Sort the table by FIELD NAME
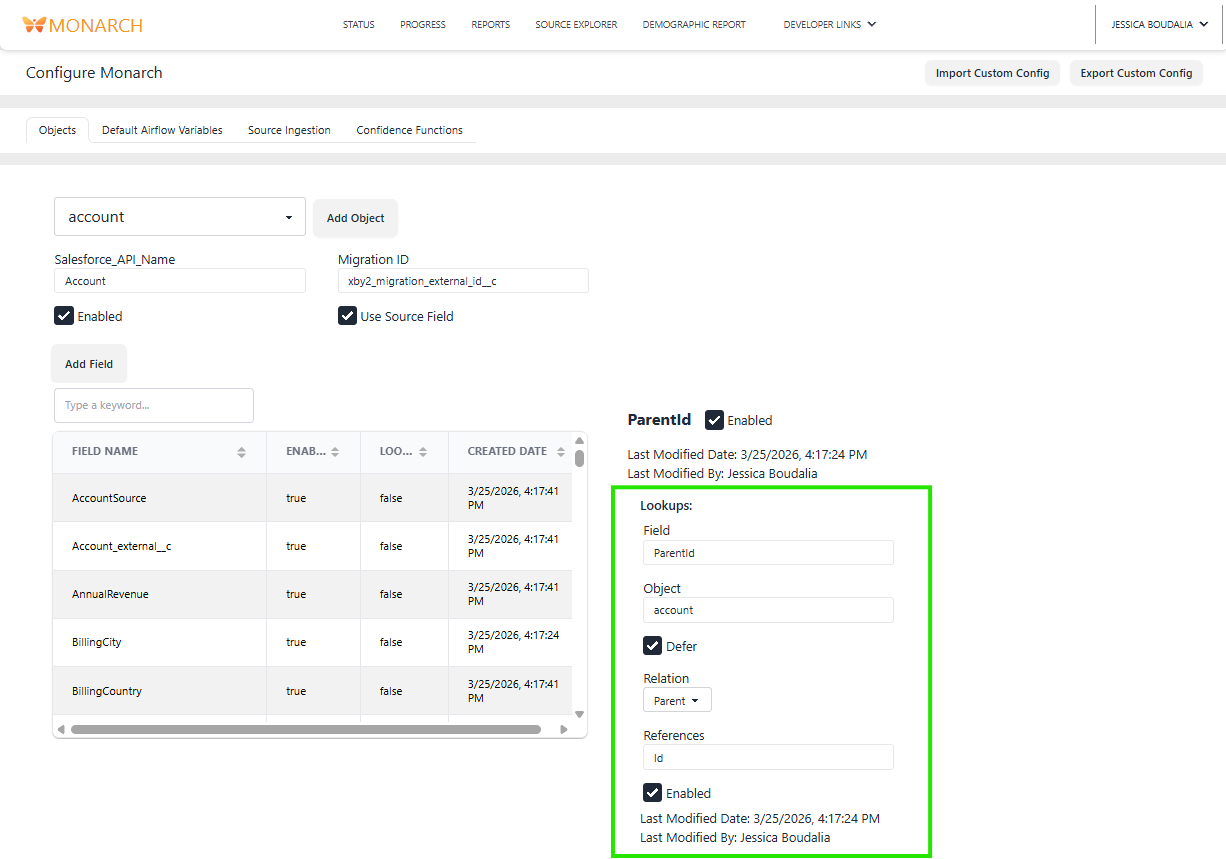The height and width of the screenshot is (859, 1226). 241,452
